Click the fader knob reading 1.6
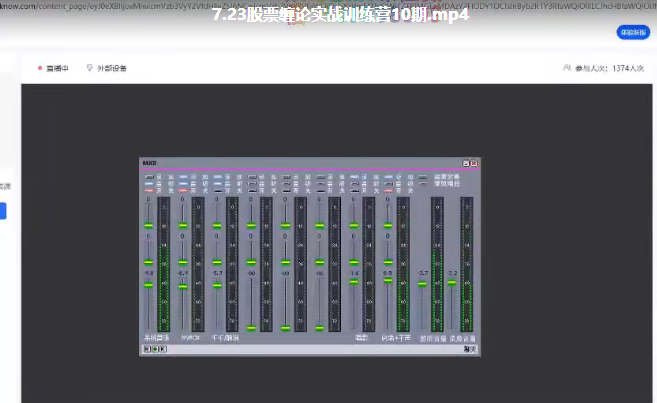Screen dimensions: 657x403 [x=354, y=282]
